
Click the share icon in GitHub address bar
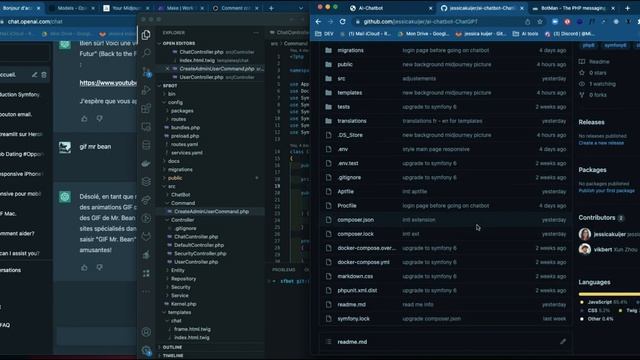coord(527,22)
